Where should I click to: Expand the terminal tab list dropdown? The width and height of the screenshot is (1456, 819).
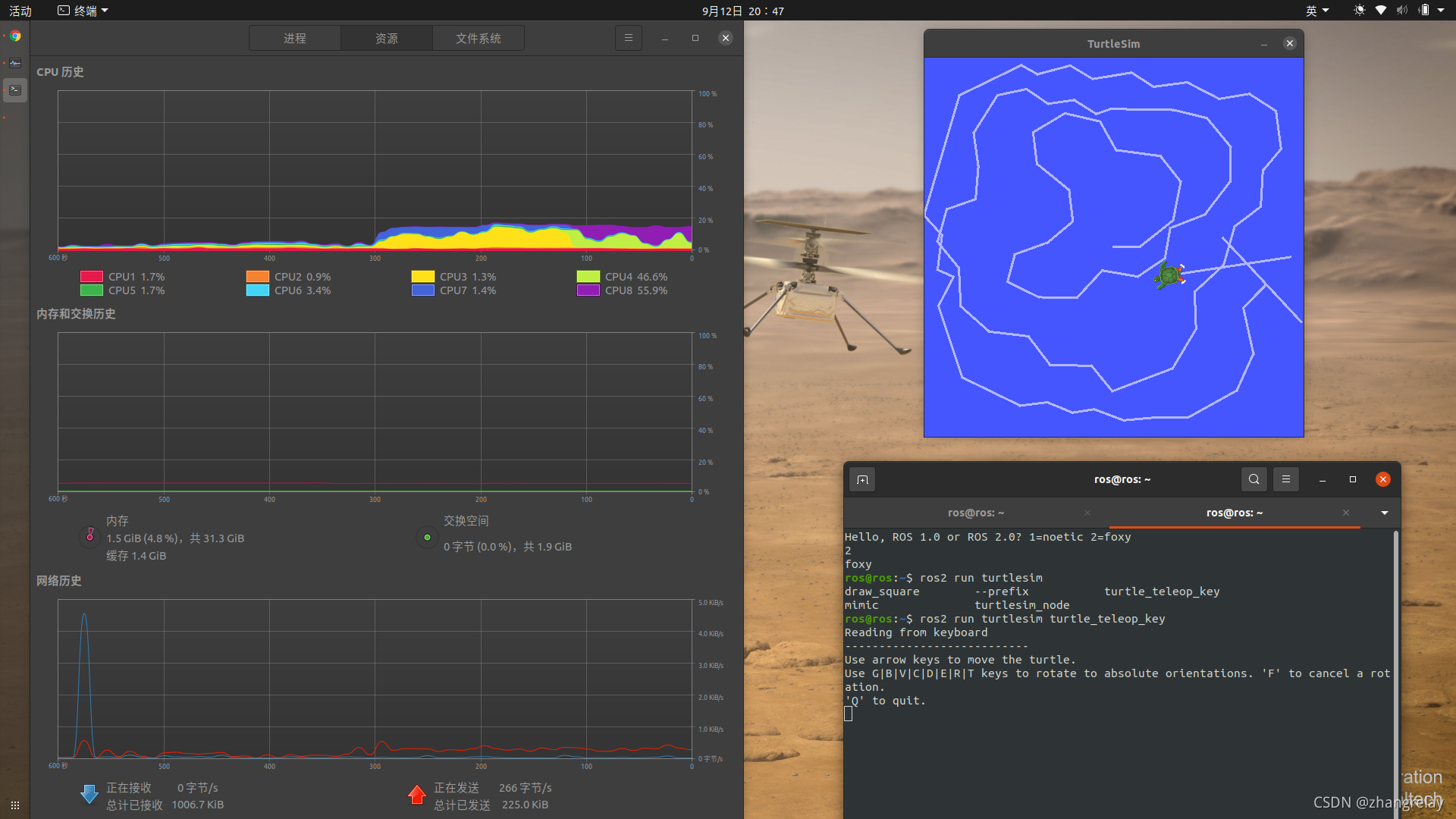[1384, 513]
